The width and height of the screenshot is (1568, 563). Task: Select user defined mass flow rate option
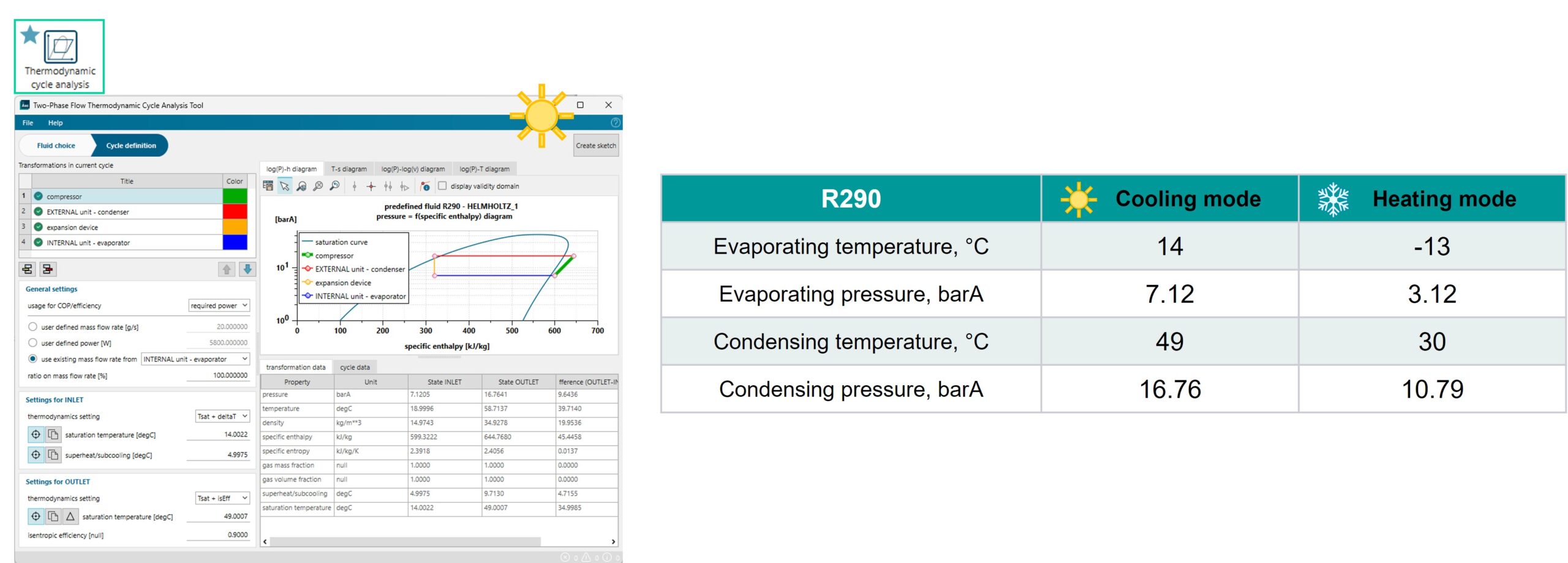(x=33, y=327)
